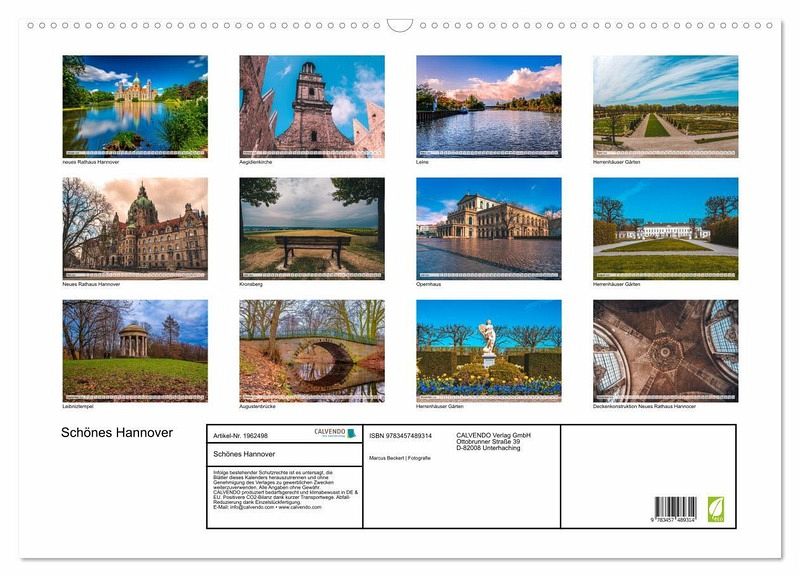Click 'CALVENDO Verlag GmbH' publisher name

tap(493, 435)
